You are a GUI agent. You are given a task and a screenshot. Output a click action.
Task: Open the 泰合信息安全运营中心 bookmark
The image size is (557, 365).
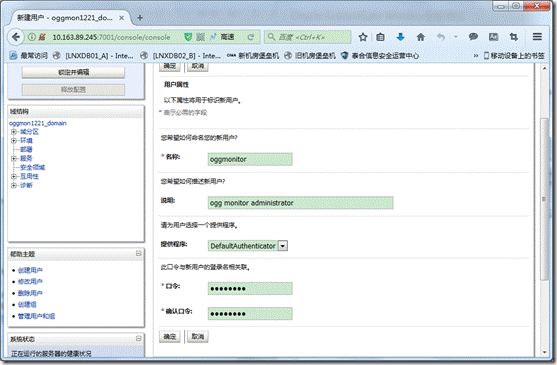click(380, 55)
